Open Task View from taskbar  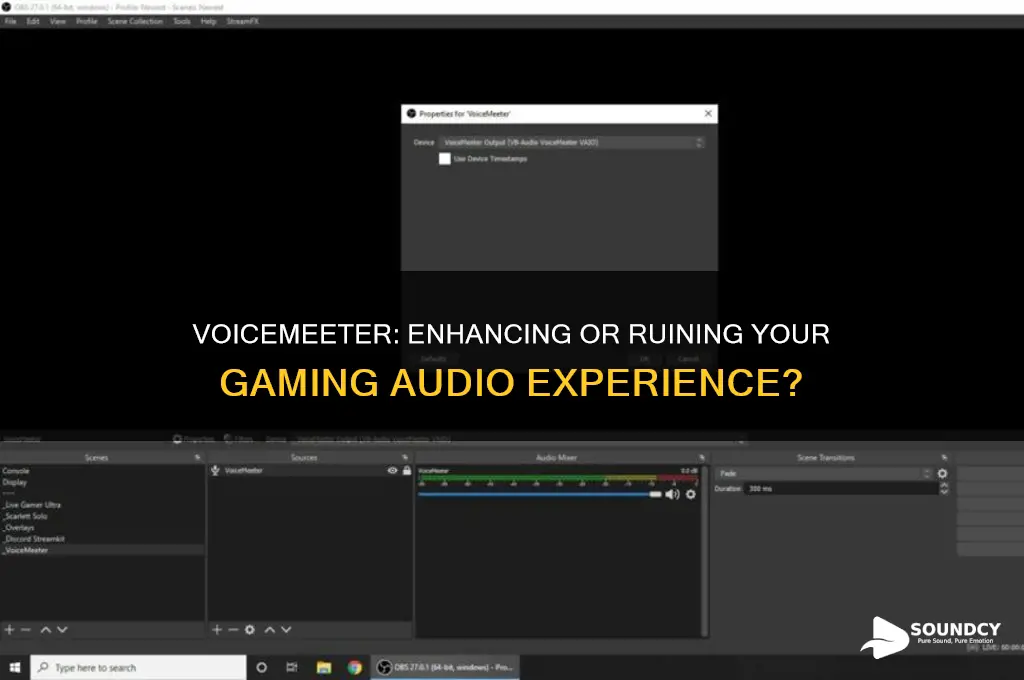(x=292, y=668)
